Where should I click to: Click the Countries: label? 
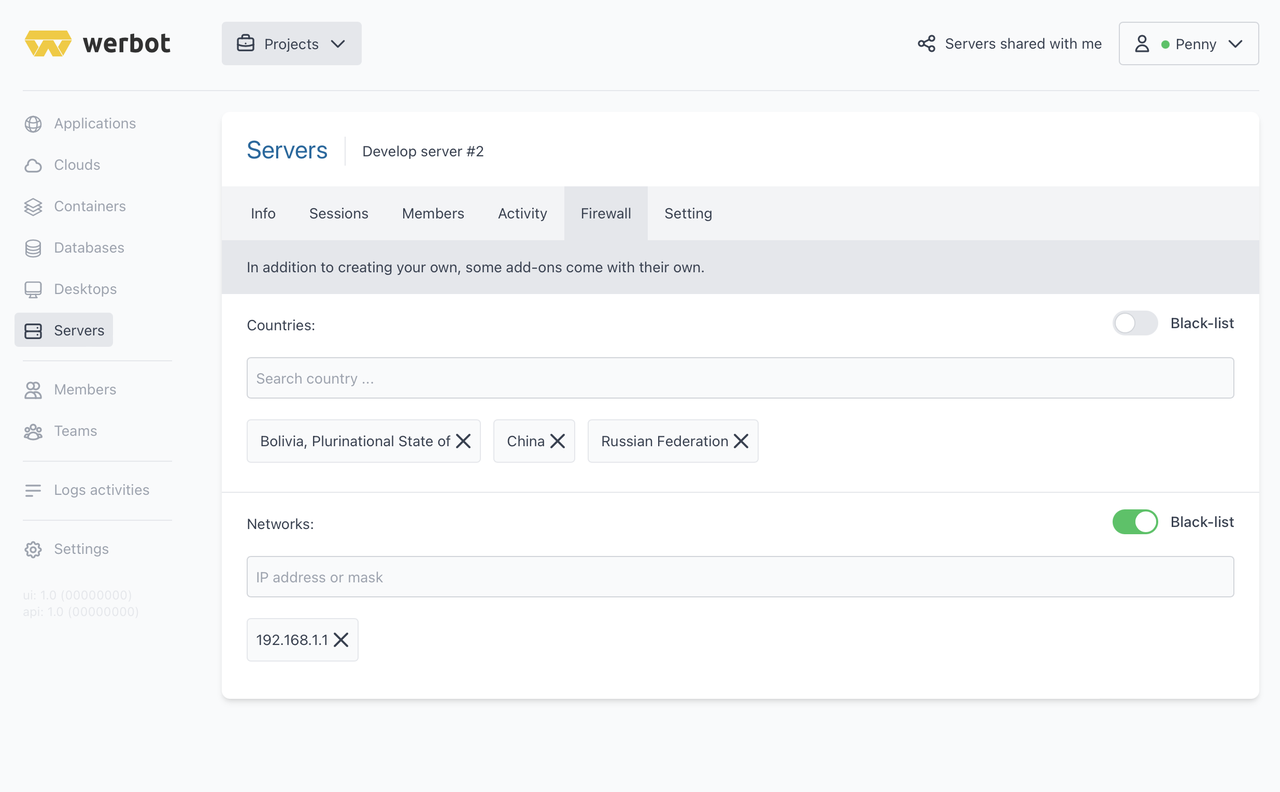tap(281, 325)
